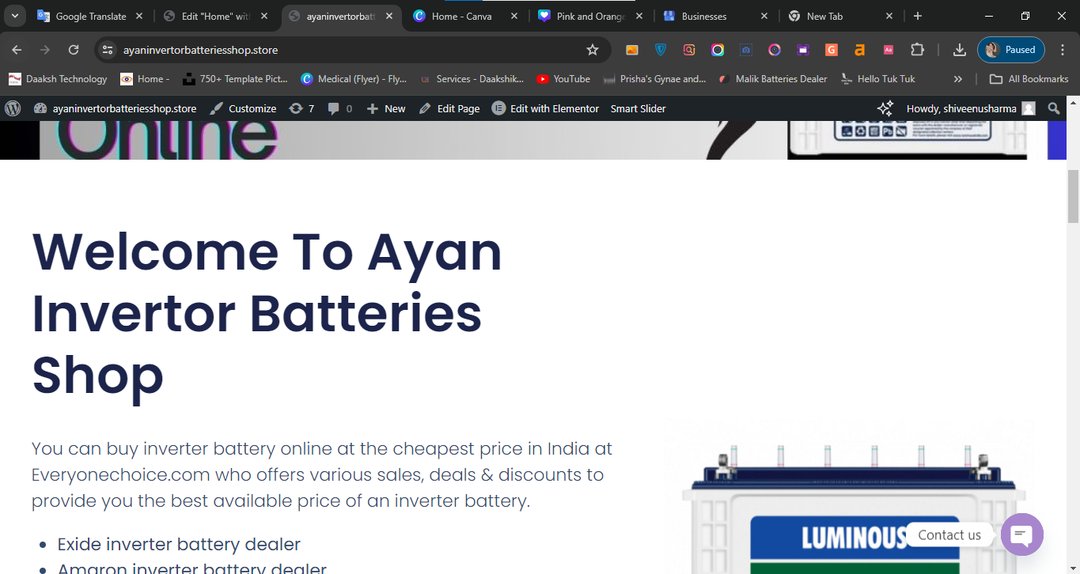Open the comments bubble in admin bar
Viewport: 1080px width, 574px height.
click(340, 108)
